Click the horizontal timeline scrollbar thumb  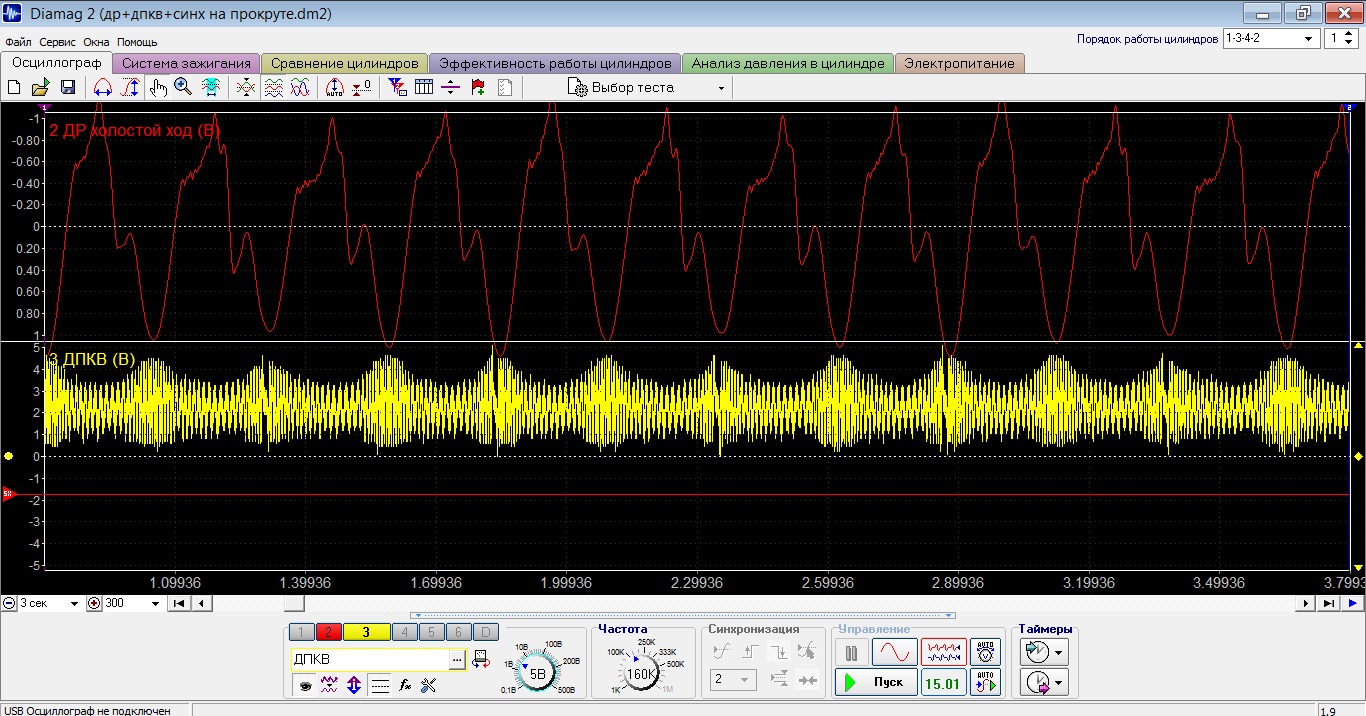coord(294,603)
